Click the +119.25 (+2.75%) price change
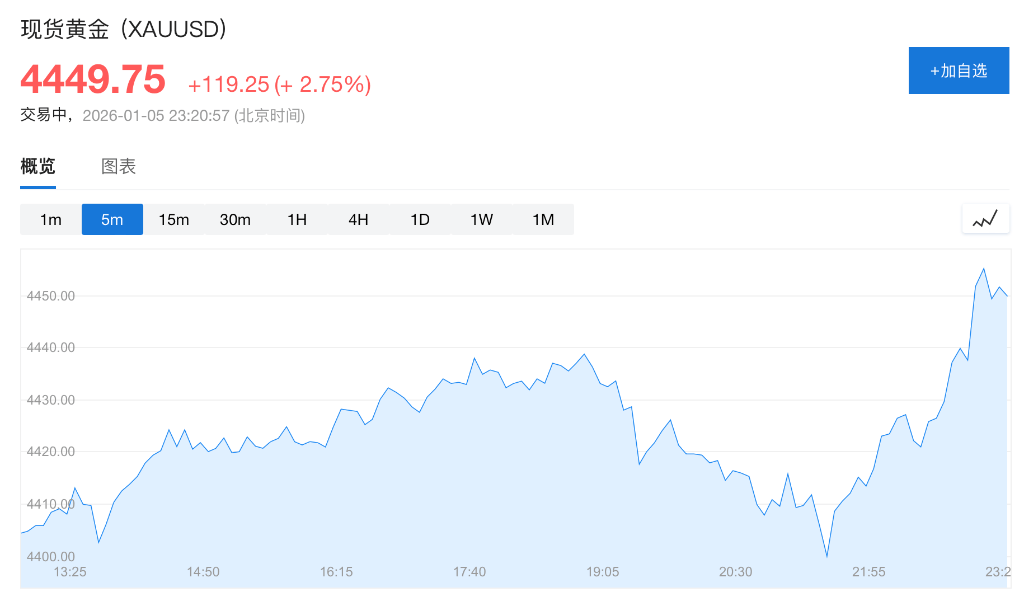The image size is (1024, 606). click(x=279, y=85)
